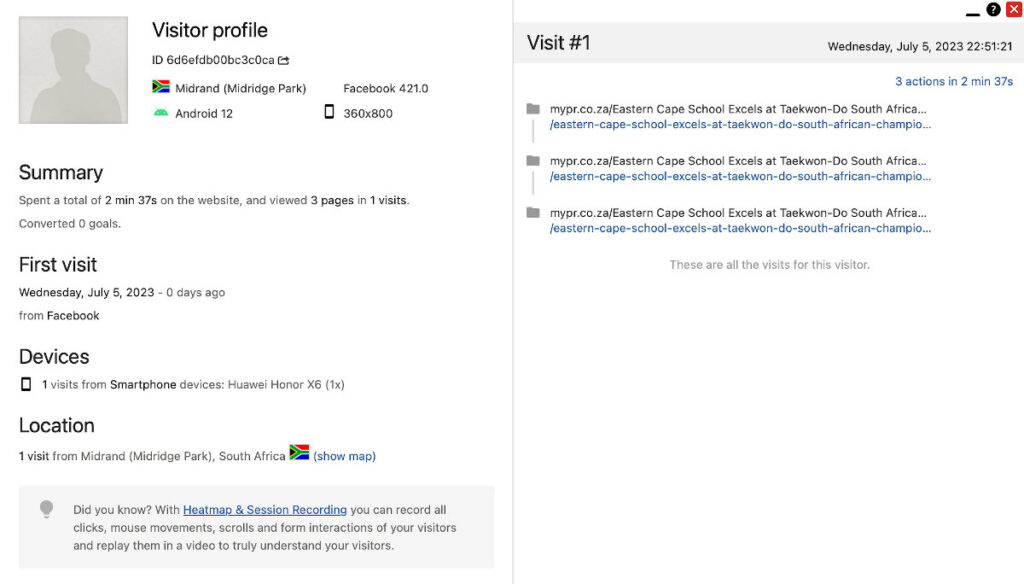Open the show map link
This screenshot has width=1024, height=584.
(344, 456)
